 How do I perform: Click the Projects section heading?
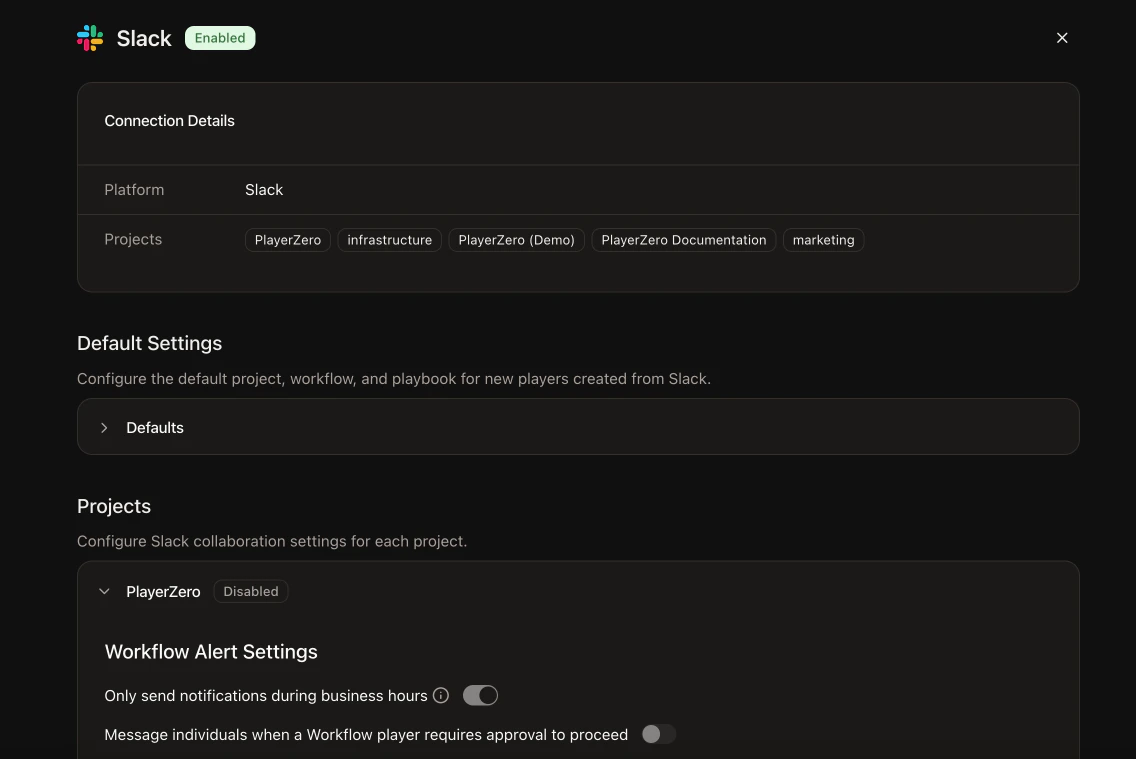[x=114, y=505]
